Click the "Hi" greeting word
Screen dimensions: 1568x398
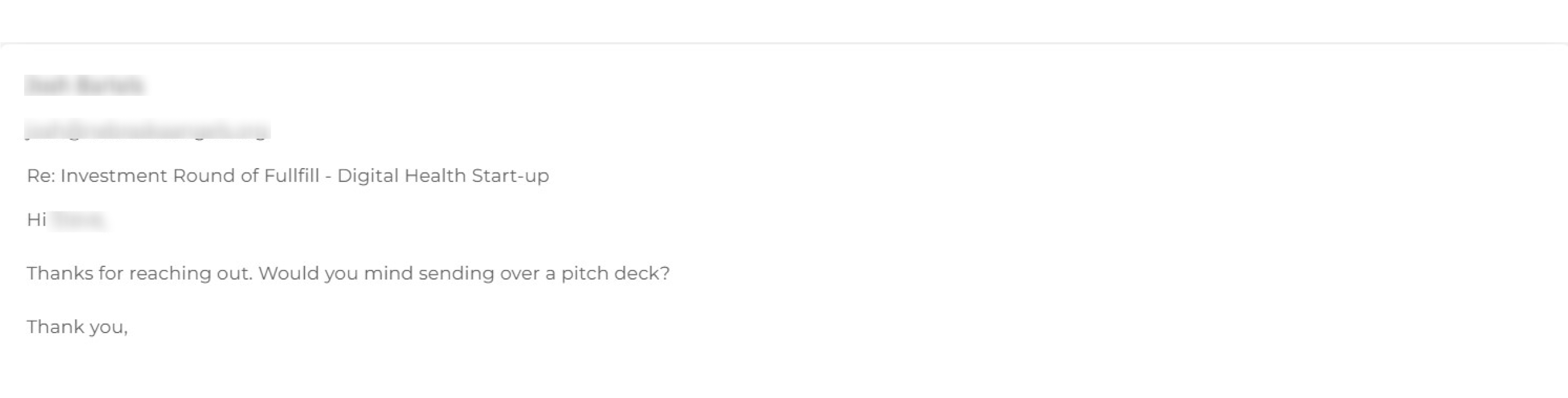coord(36,220)
